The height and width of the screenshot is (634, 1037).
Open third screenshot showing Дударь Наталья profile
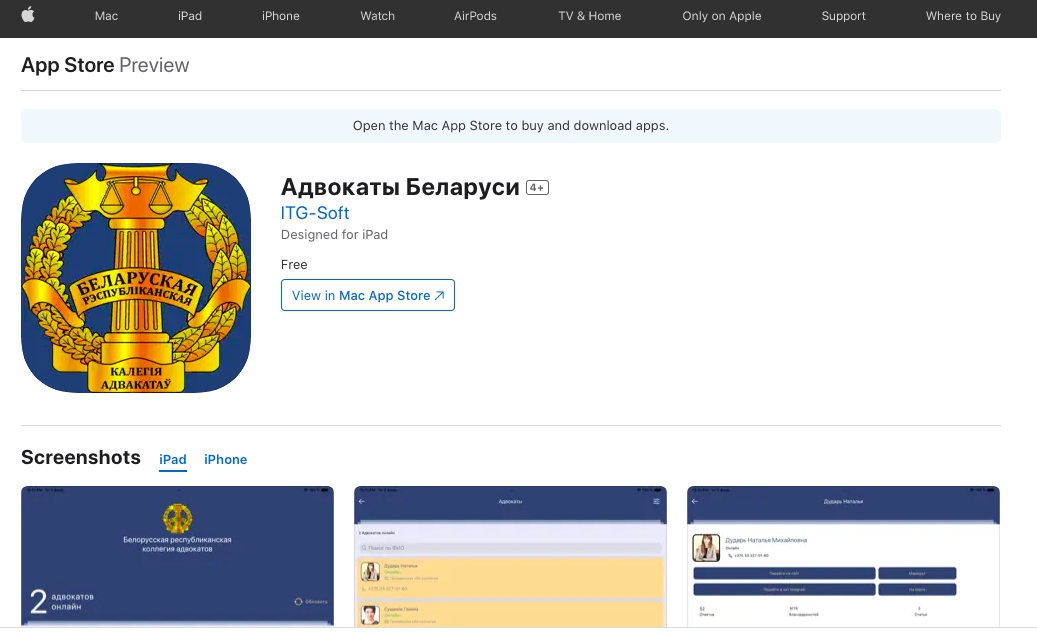tap(843, 556)
